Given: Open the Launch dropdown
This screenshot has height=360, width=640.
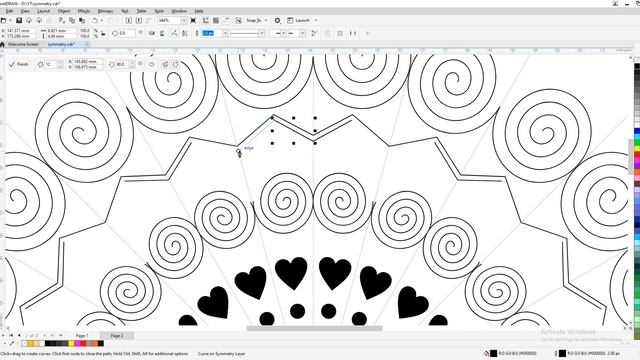Looking at the screenshot, I should click(316, 20).
